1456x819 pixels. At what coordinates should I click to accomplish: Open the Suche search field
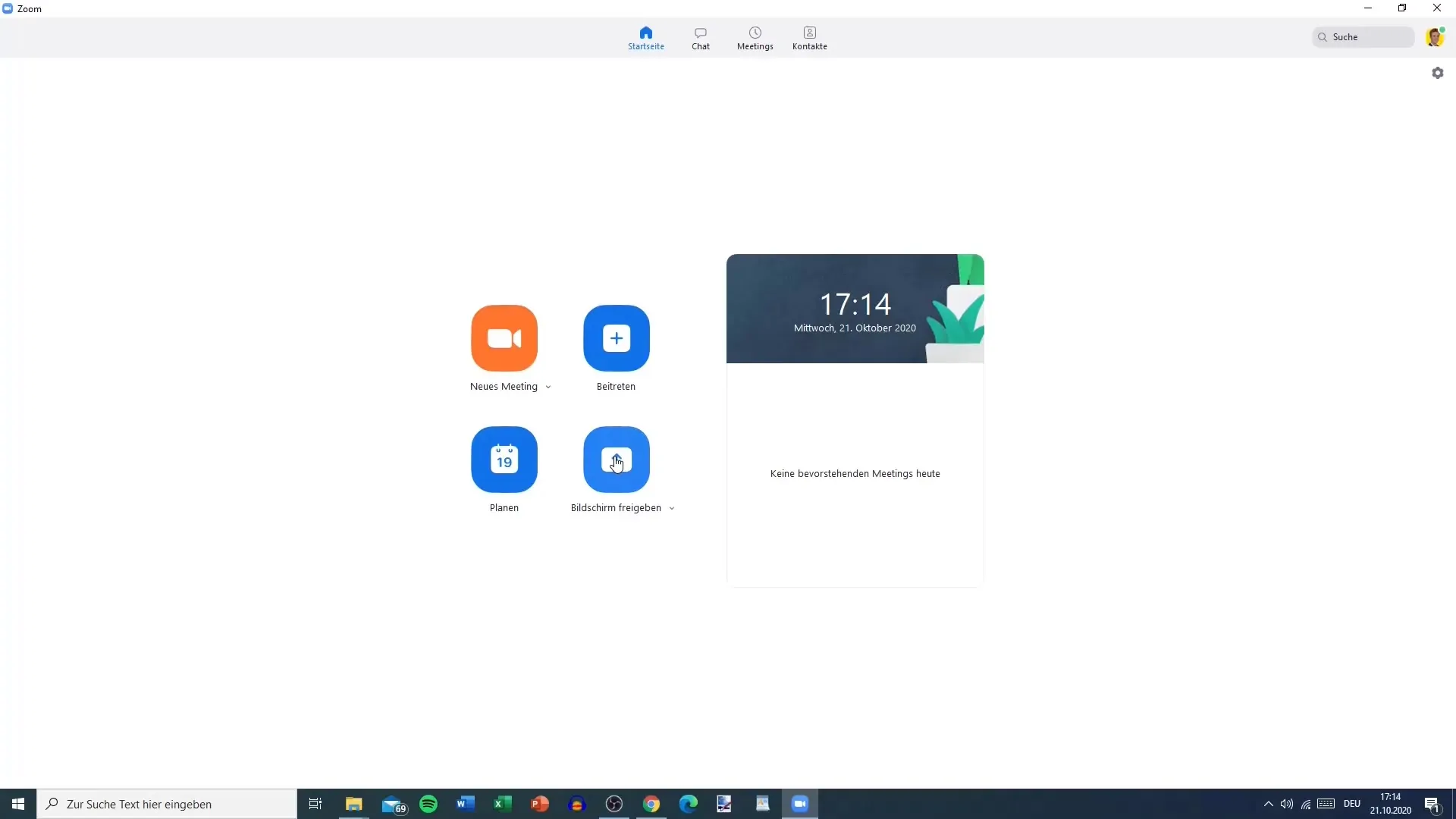pyautogui.click(x=1364, y=37)
